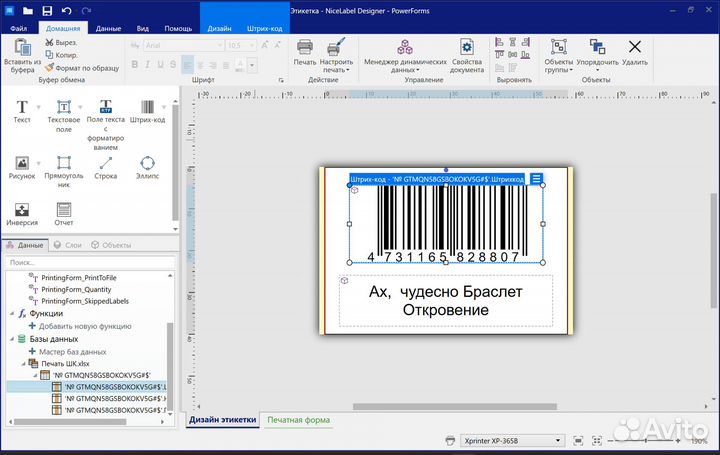720x455 pixels.
Task: Open the Файл tab
Action: pos(19,28)
